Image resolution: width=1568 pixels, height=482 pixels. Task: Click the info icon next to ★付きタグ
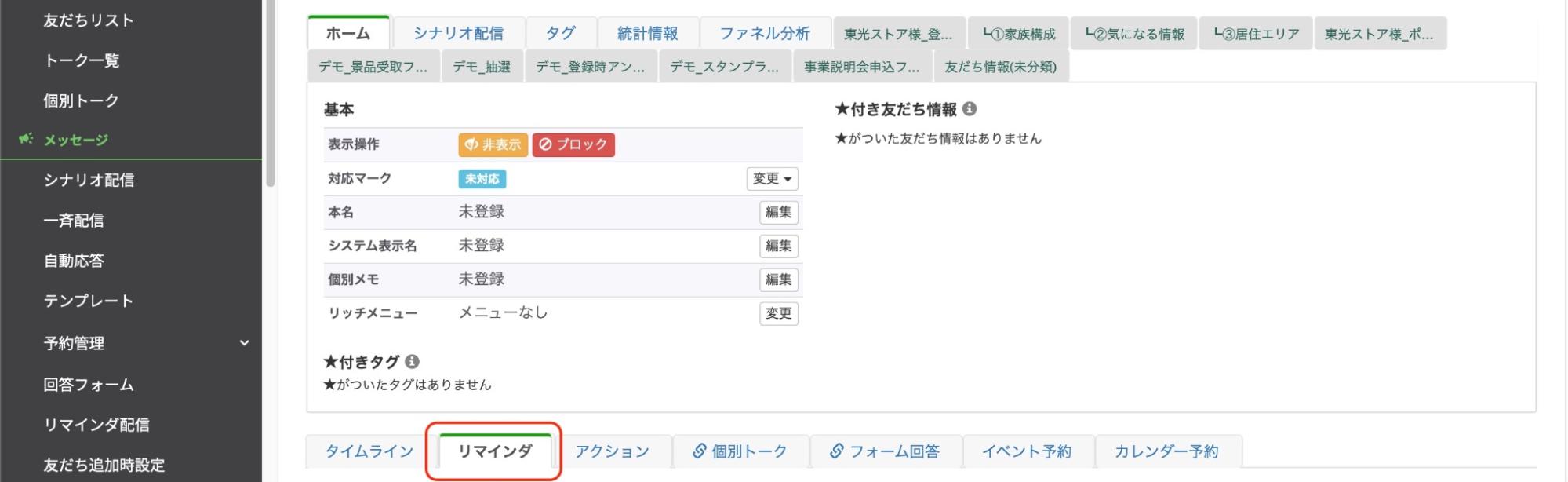coord(412,362)
